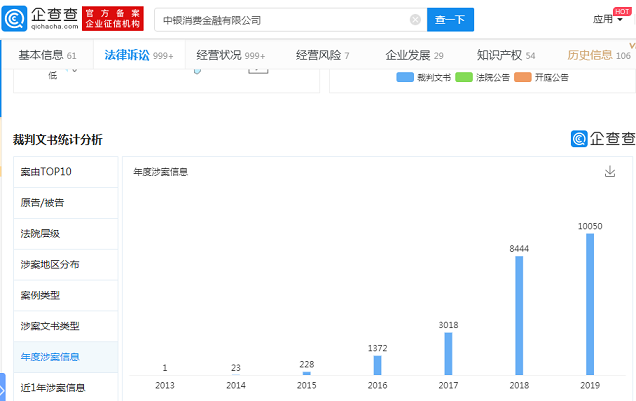Click the 官方备案企业征信机构 red badge

pyautogui.click(x=113, y=19)
